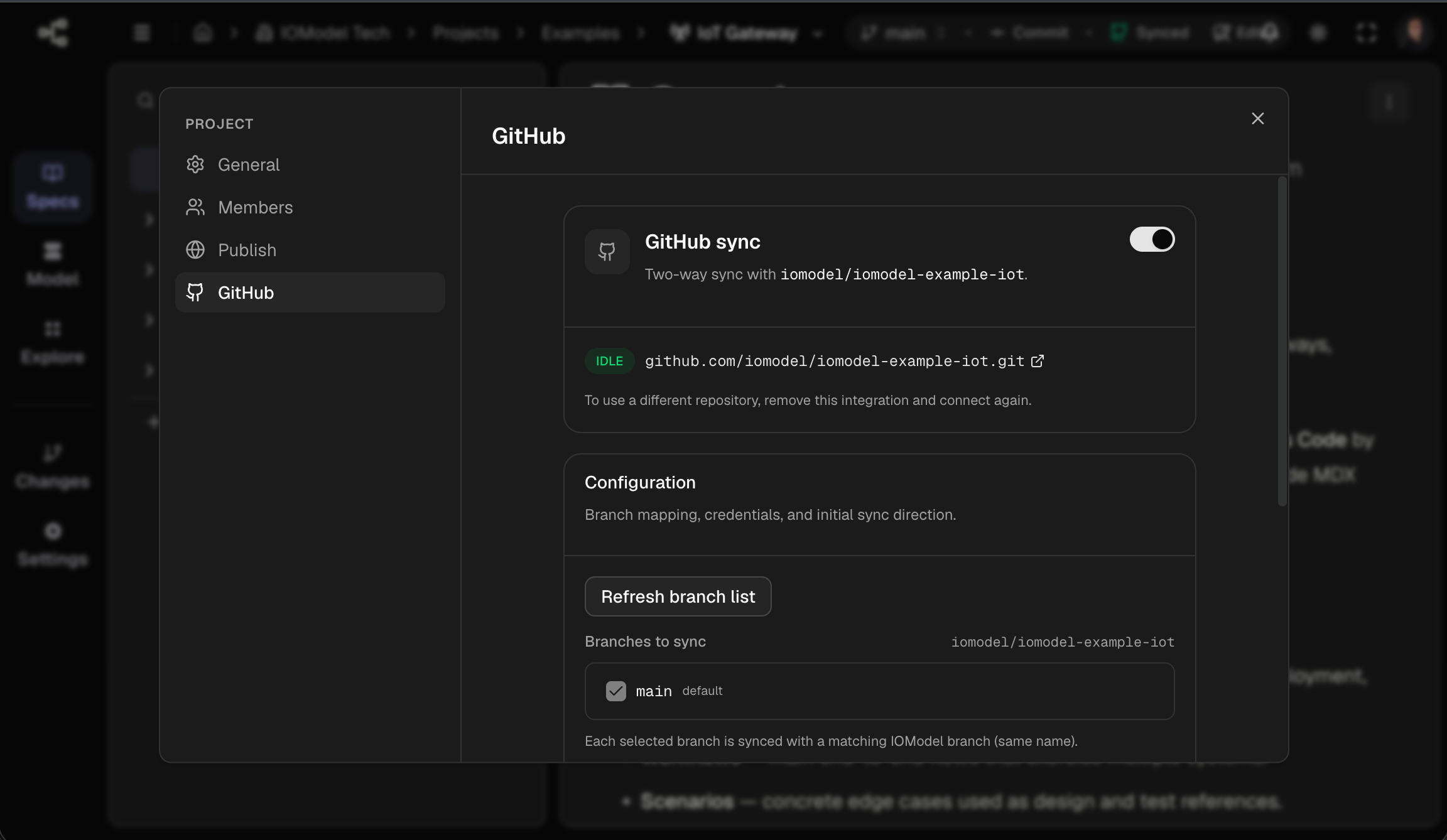Switch to Specs in background left sidebar
Viewport: 1447px width, 840px height.
point(53,186)
